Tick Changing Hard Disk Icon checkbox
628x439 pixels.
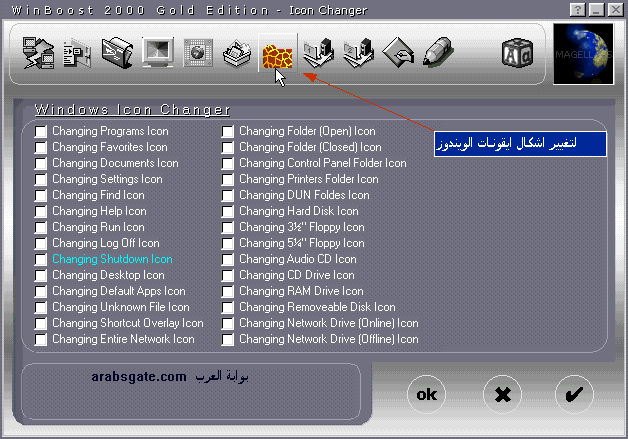(227, 211)
